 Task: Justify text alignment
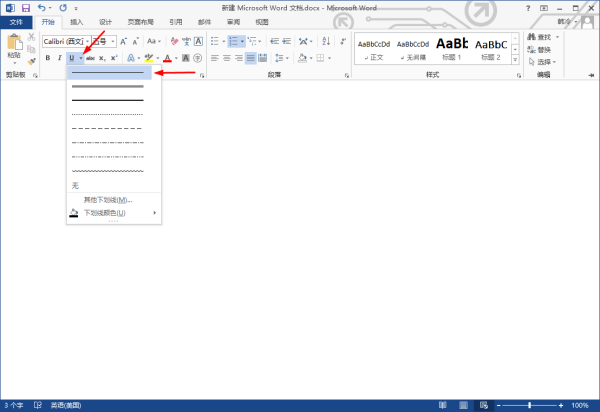251,58
